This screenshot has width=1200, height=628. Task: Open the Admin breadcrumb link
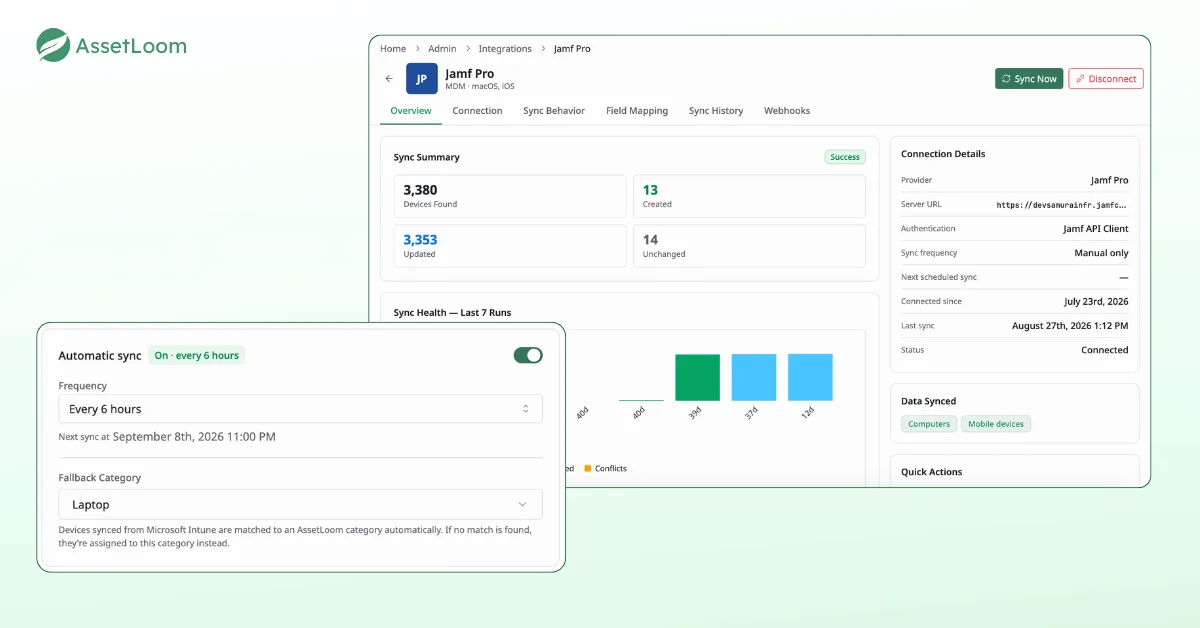[442, 48]
